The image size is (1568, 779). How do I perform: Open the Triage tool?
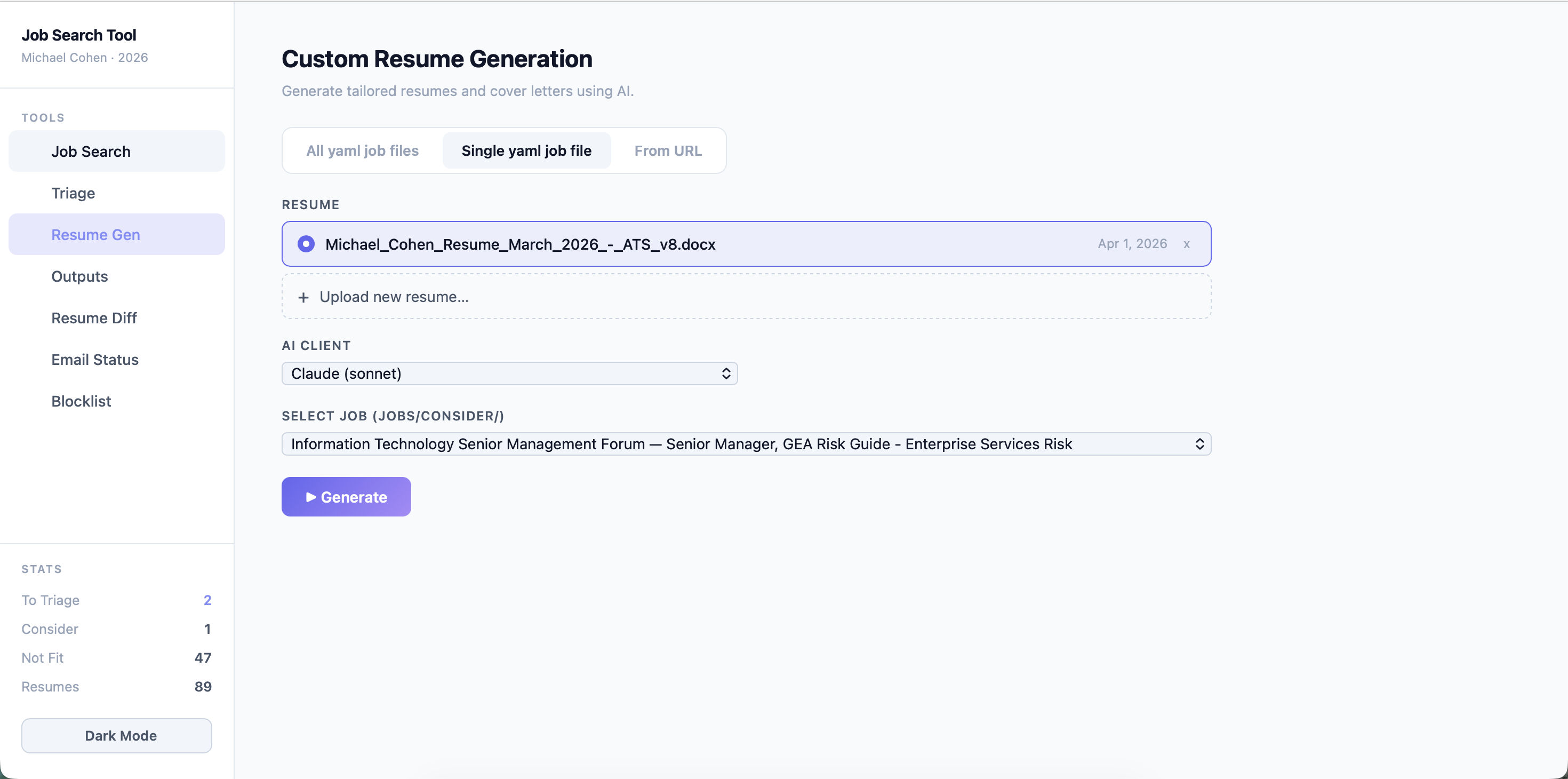coord(73,193)
